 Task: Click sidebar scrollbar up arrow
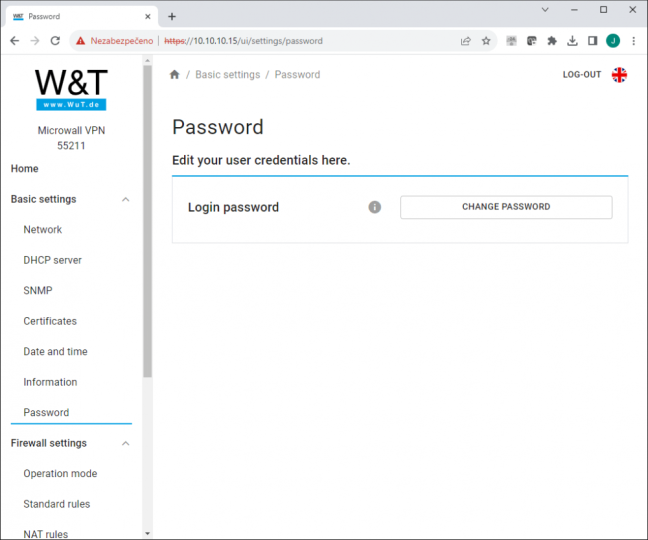[148, 60]
